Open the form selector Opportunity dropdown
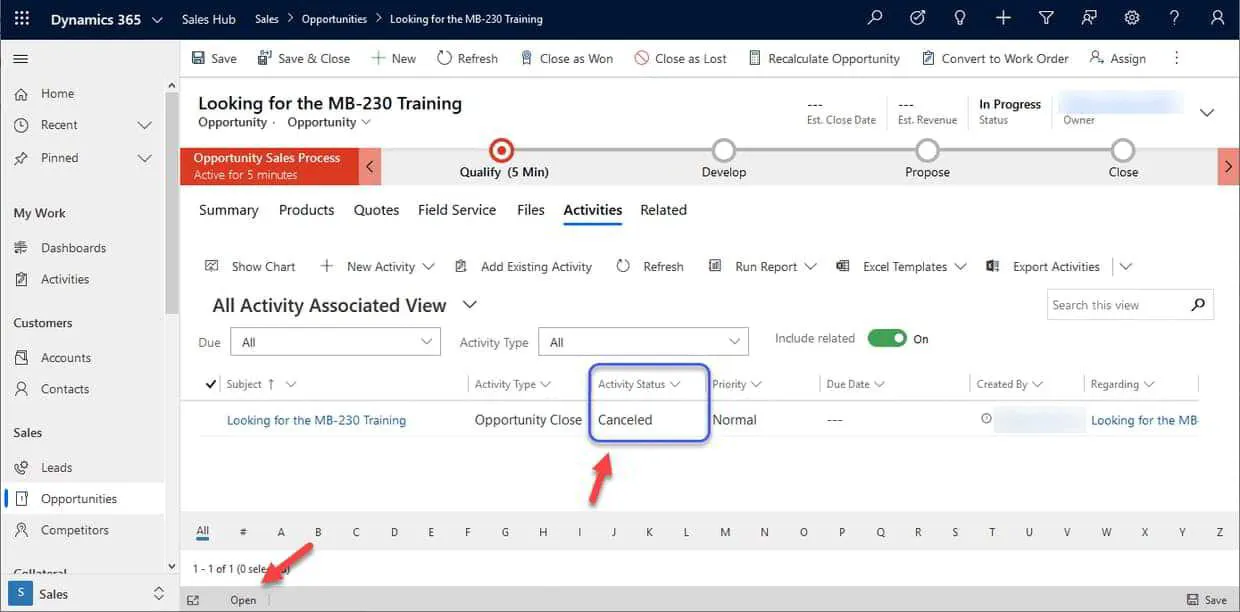Screen dimensions: 1240x612 329,122
